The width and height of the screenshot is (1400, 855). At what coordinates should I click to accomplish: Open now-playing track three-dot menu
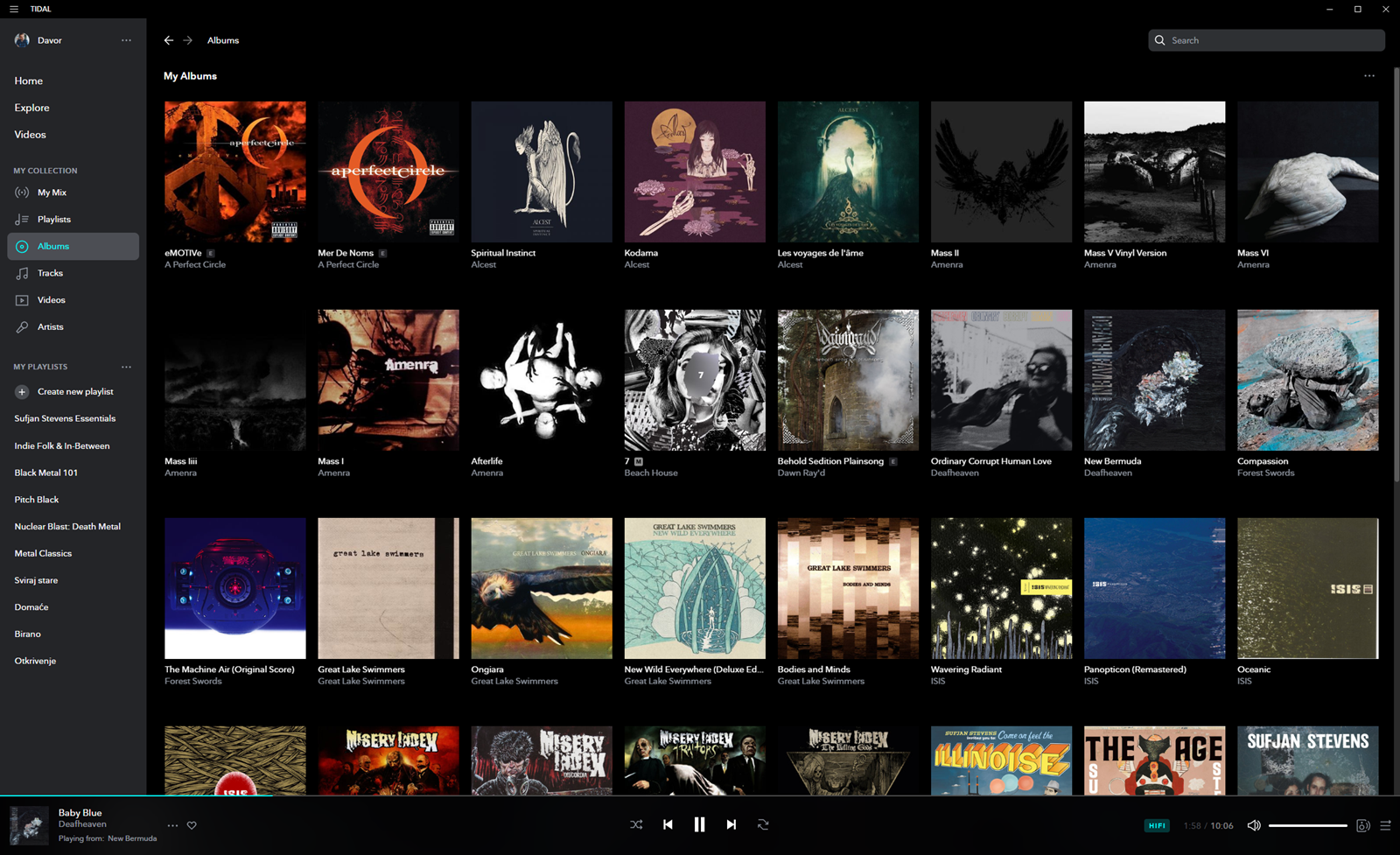pyautogui.click(x=172, y=825)
